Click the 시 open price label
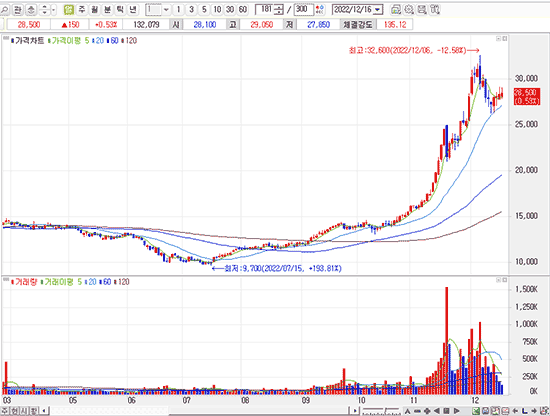The image size is (550, 416). click(176, 25)
